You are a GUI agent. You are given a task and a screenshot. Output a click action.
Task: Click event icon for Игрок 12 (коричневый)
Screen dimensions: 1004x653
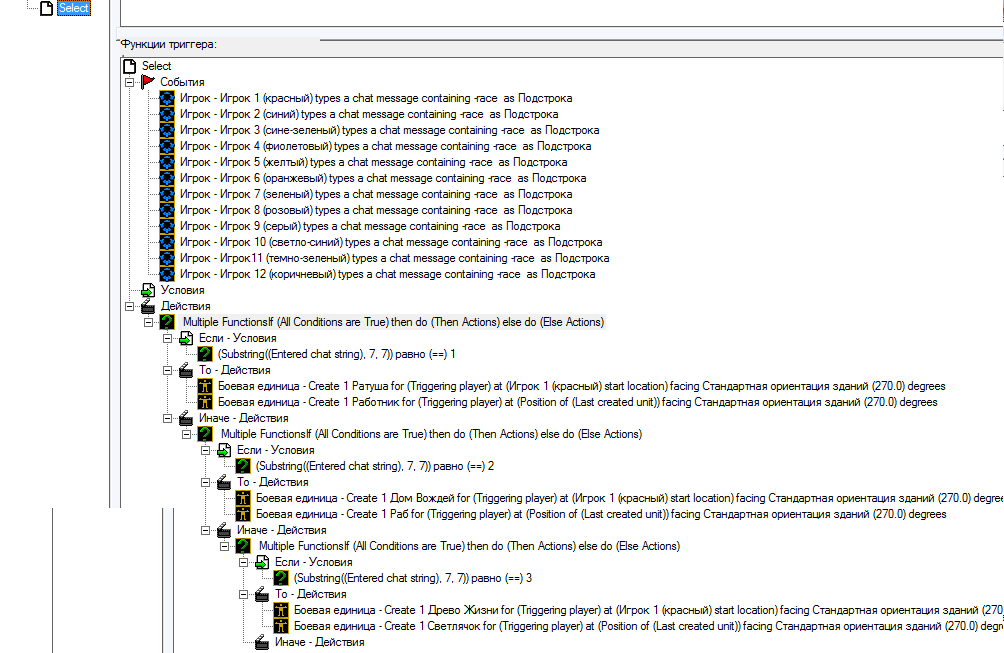167,274
